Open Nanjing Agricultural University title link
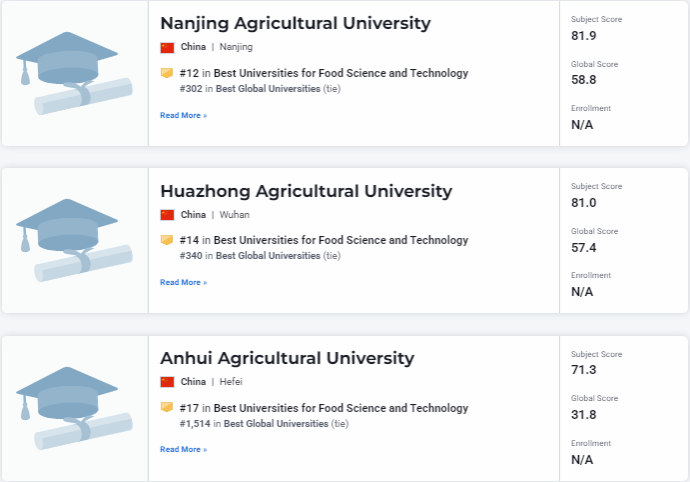Screen dimensions: 690x482 pos(295,23)
